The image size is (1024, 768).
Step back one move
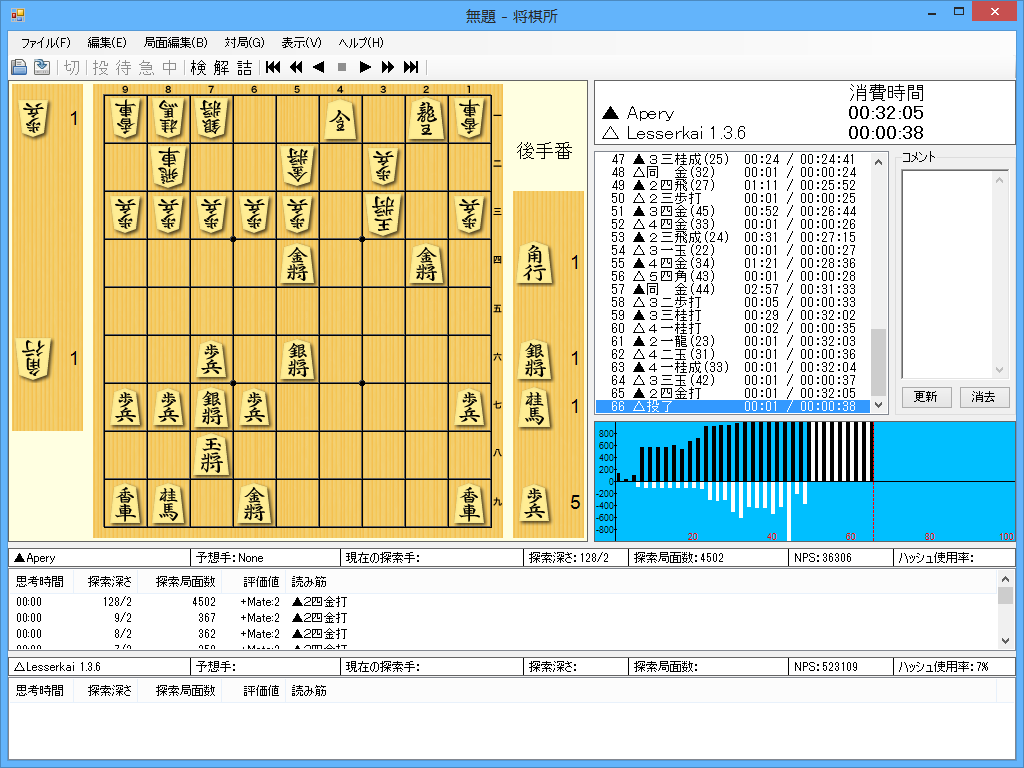pyautogui.click(x=319, y=67)
